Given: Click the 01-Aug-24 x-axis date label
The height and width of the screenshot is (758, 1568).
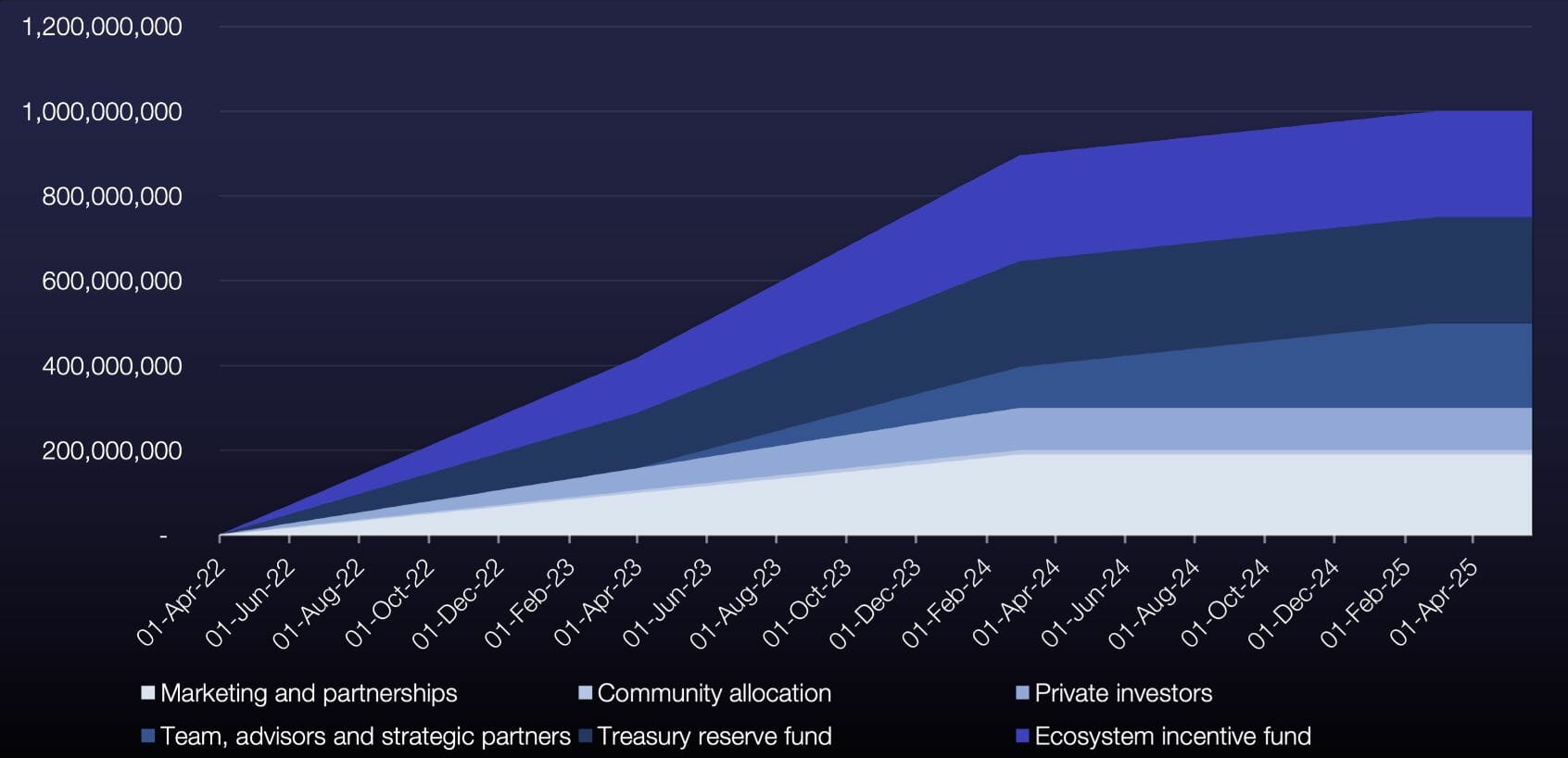Looking at the screenshot, I should [x=1156, y=603].
